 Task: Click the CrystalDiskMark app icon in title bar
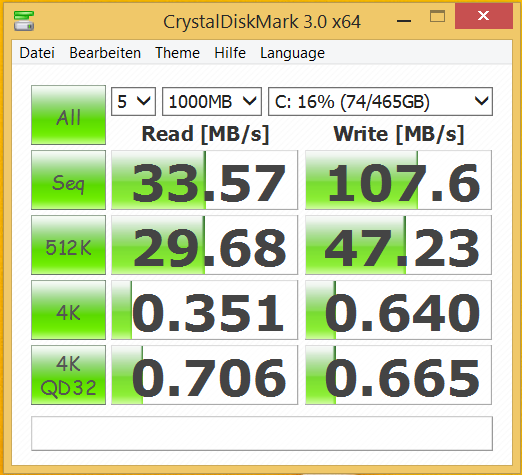(x=24, y=21)
